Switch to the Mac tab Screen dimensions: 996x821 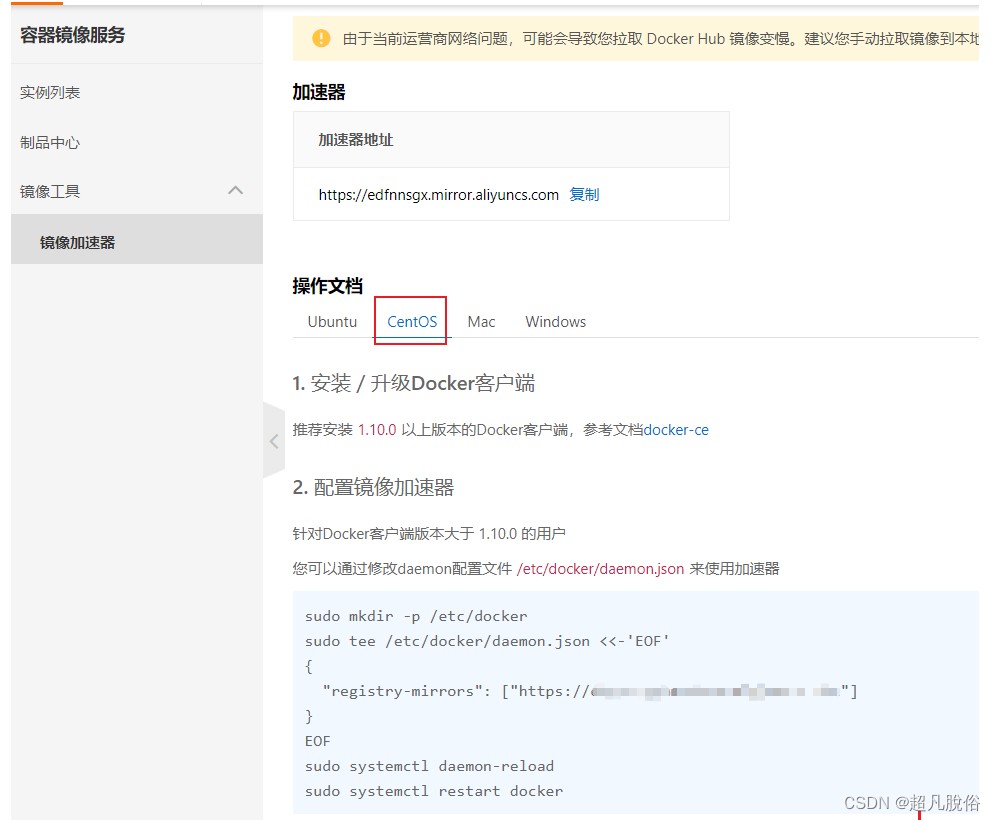point(481,322)
